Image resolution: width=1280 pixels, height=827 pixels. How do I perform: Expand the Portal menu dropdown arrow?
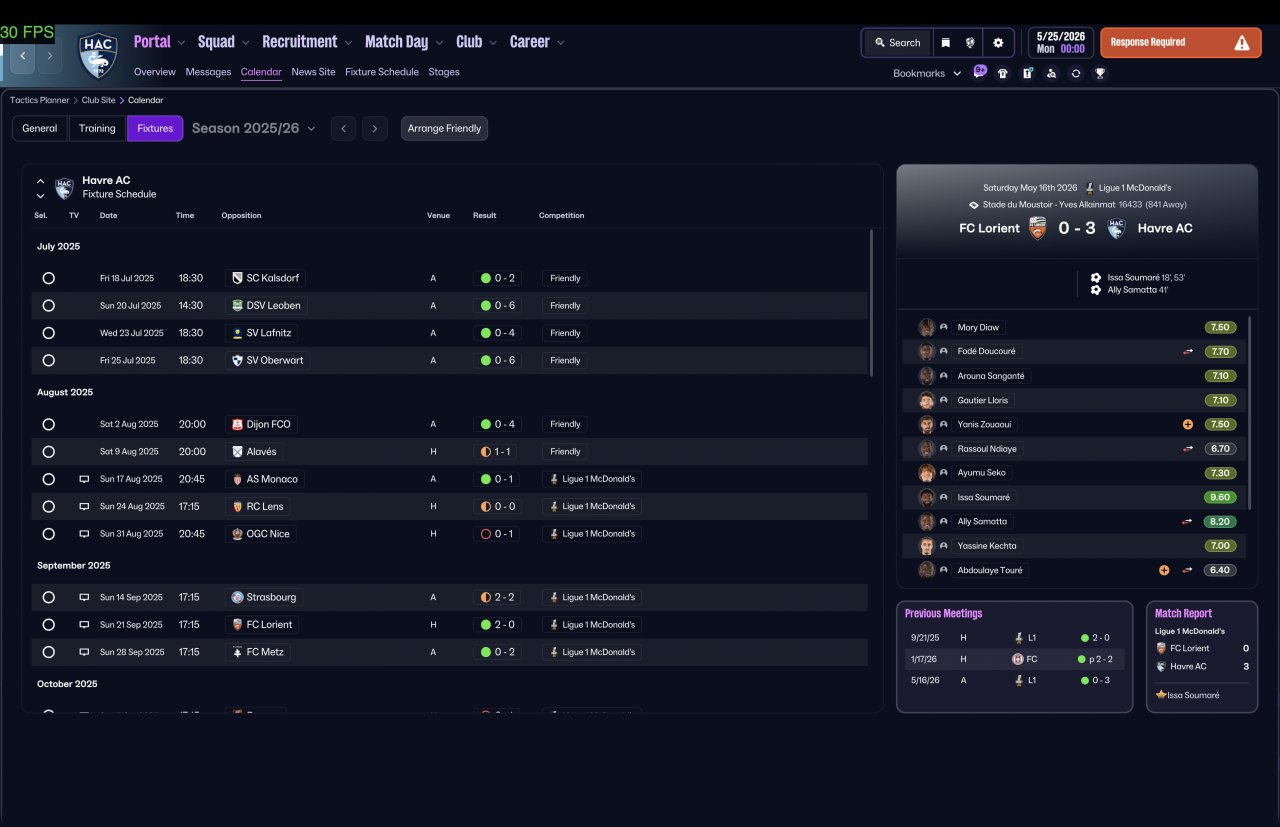(181, 43)
